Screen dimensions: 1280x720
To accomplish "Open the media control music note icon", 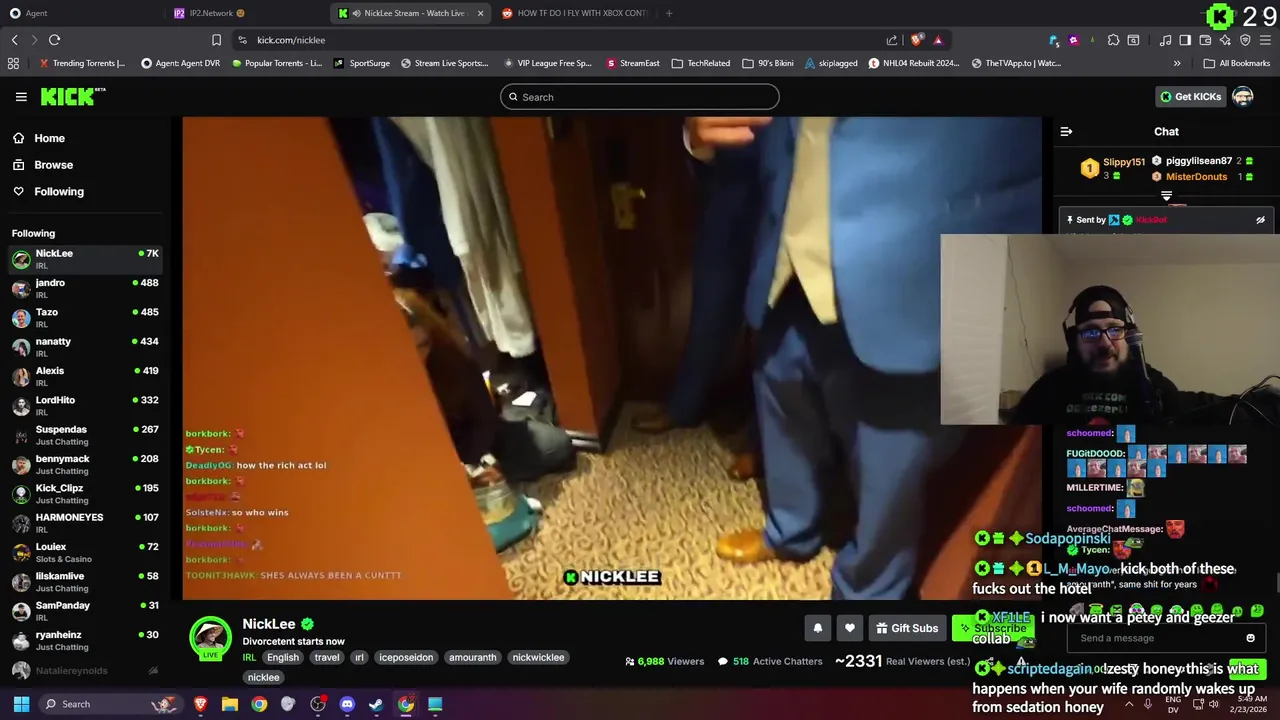I will pos(1165,40).
